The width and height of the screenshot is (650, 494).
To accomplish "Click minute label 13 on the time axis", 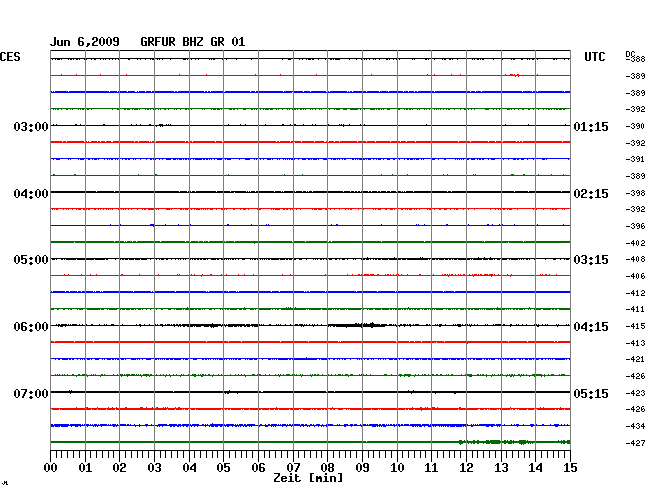I will 501,468.
